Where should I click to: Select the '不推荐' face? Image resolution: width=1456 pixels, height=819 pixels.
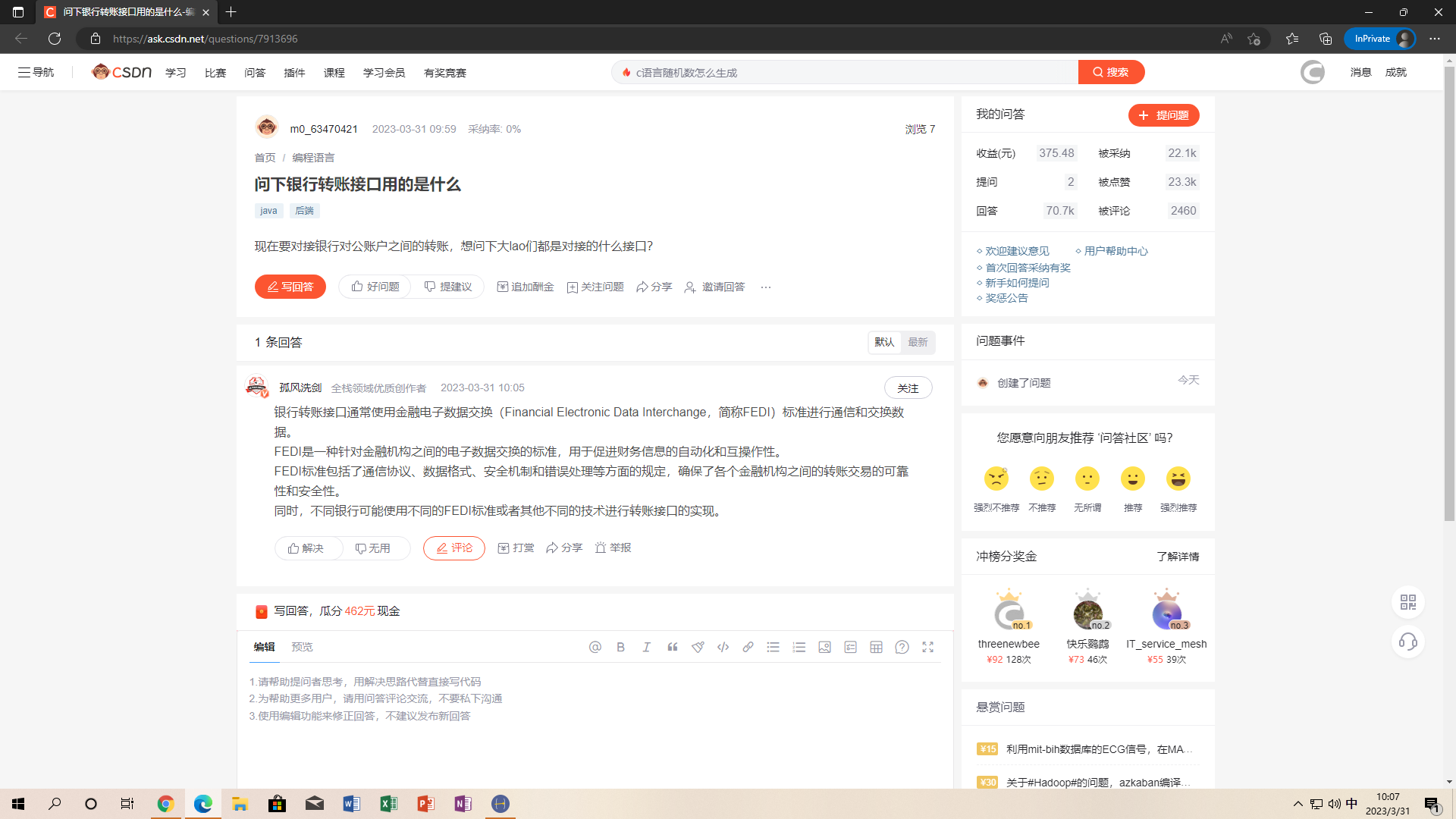point(1042,479)
